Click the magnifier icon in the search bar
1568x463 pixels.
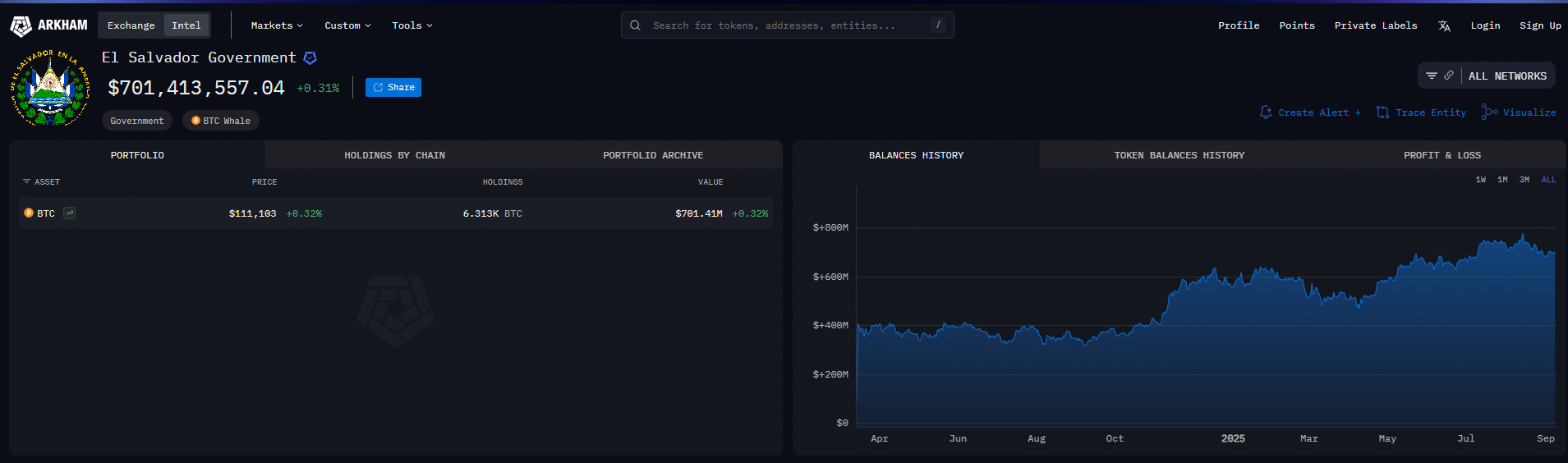pos(635,25)
